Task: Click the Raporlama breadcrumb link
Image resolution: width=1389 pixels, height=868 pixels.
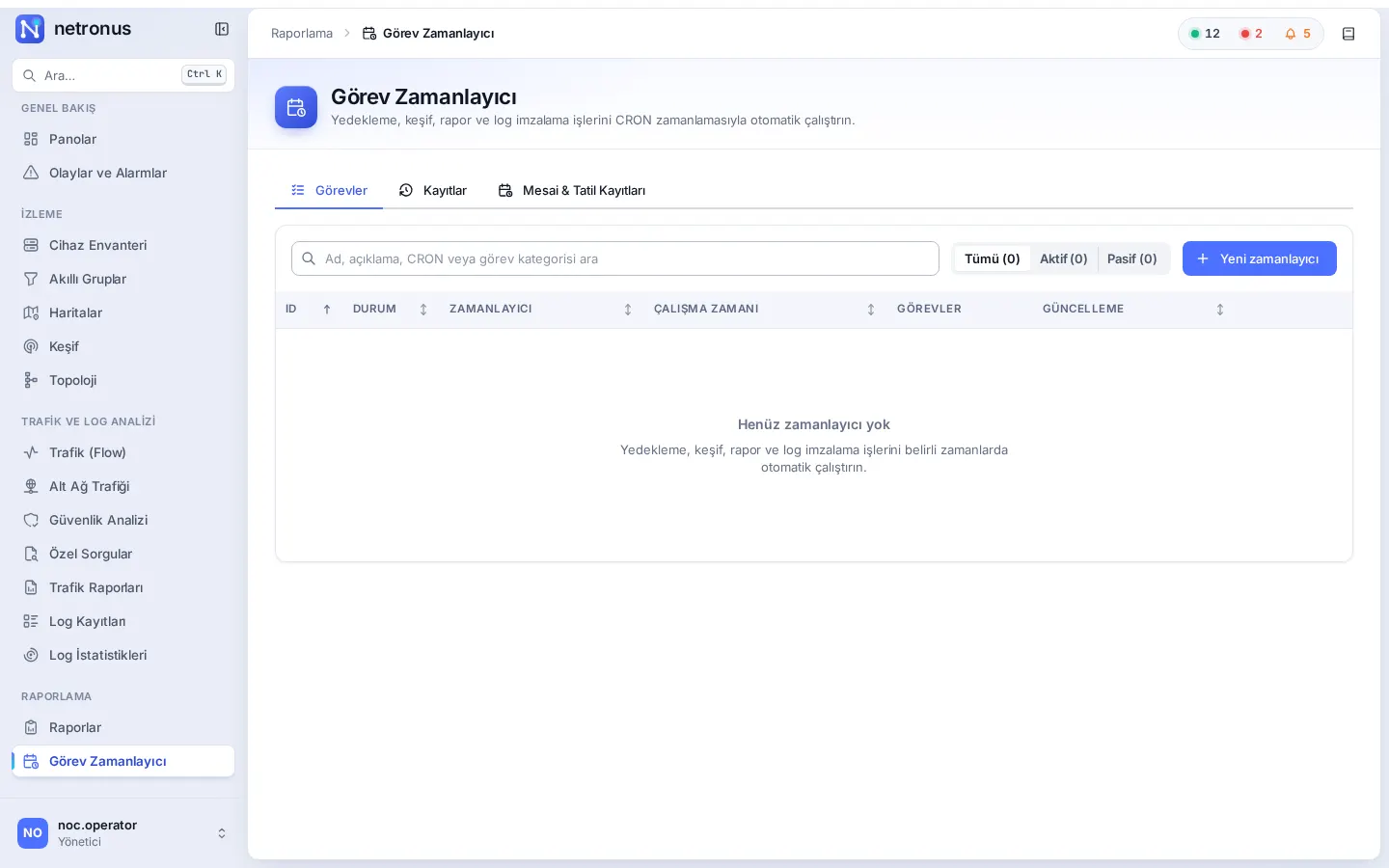Action: [x=302, y=34]
